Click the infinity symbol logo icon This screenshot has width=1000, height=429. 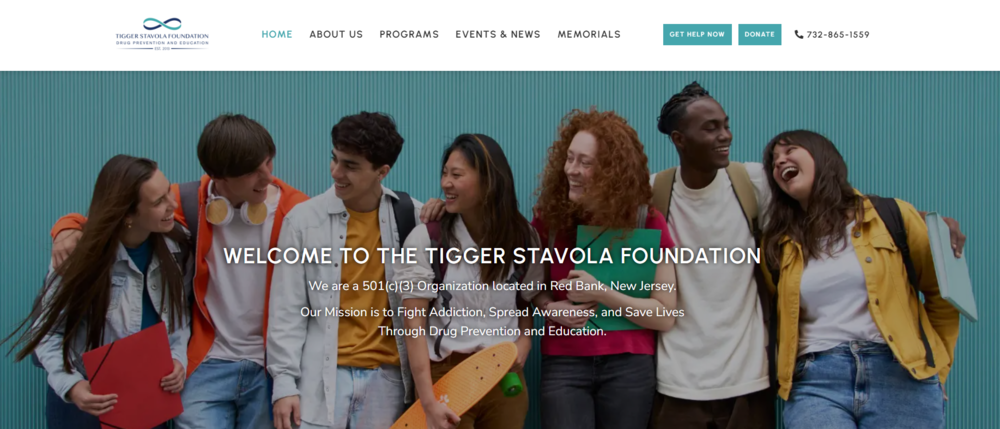pyautogui.click(x=162, y=24)
